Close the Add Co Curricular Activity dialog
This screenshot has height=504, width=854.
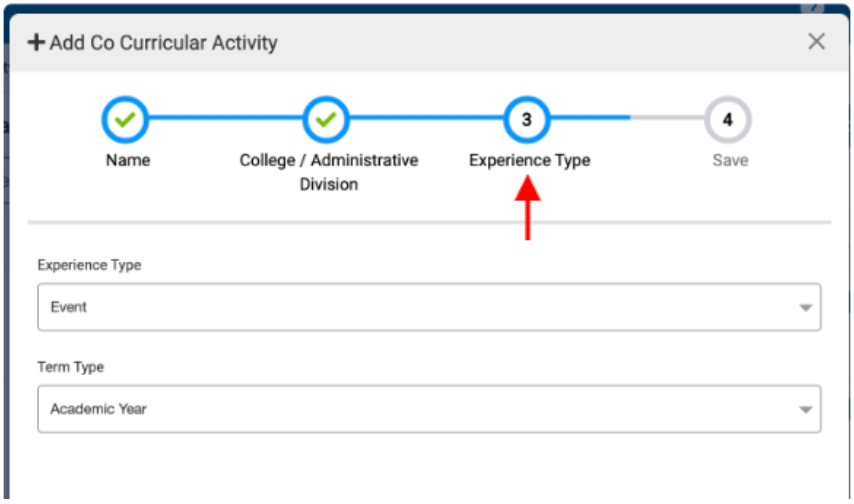point(817,42)
